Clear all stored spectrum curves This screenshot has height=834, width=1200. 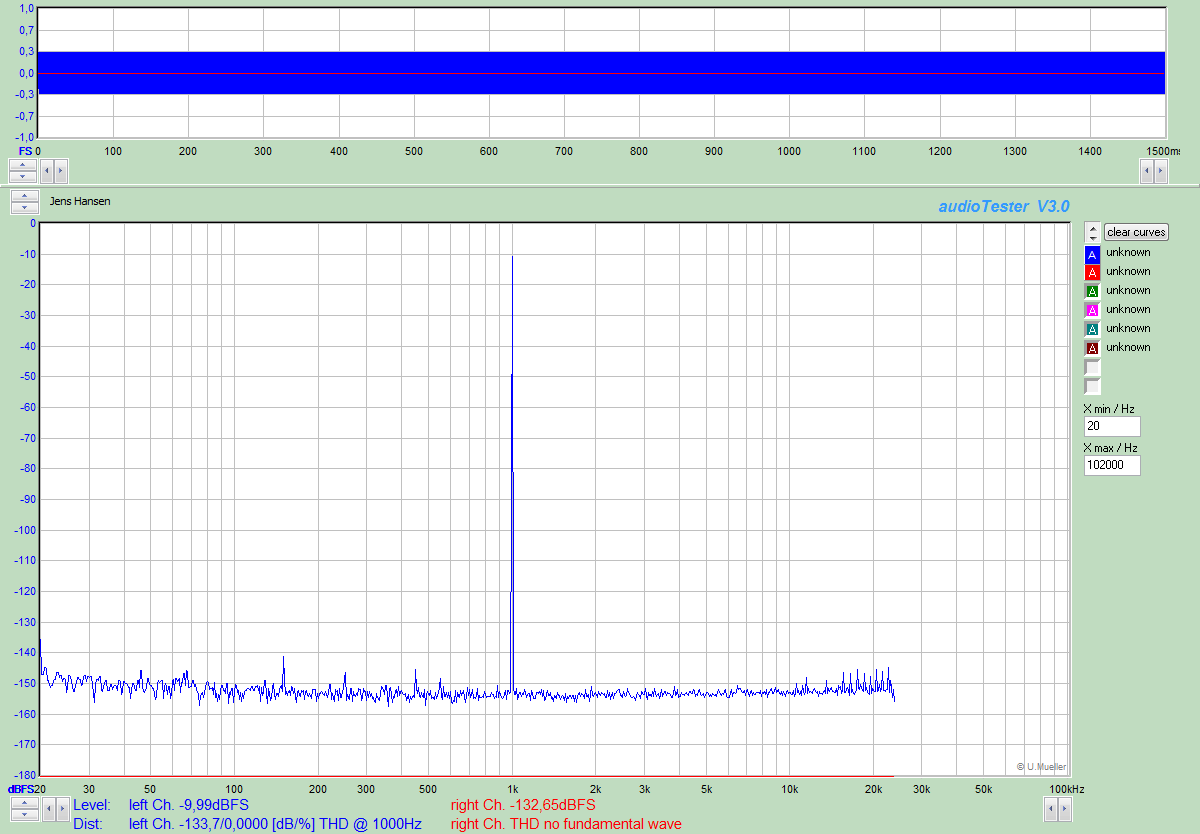coord(1136,232)
